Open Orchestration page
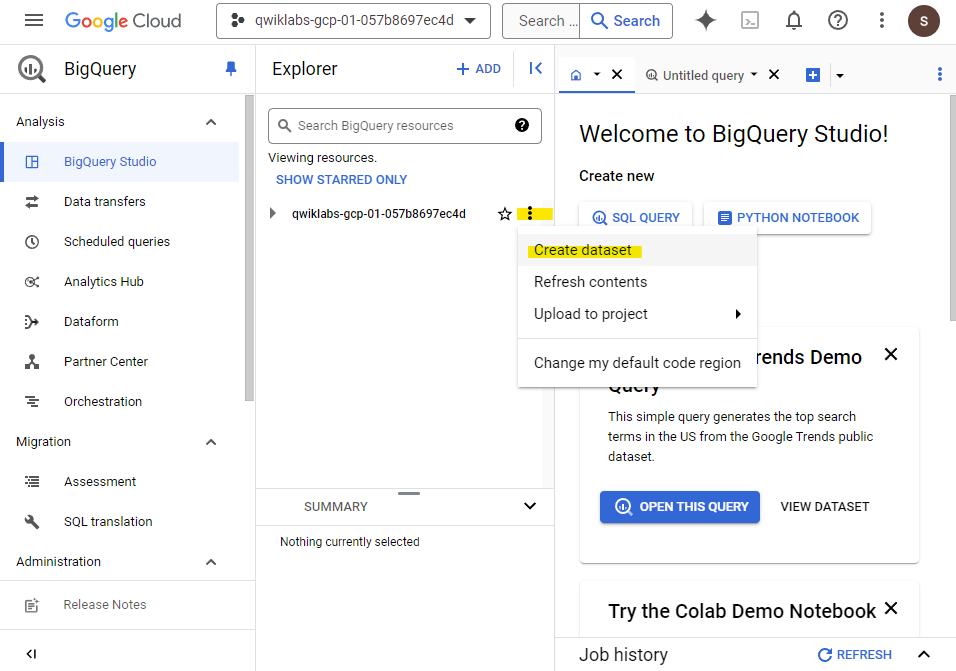The image size is (956, 671). pos(120,402)
